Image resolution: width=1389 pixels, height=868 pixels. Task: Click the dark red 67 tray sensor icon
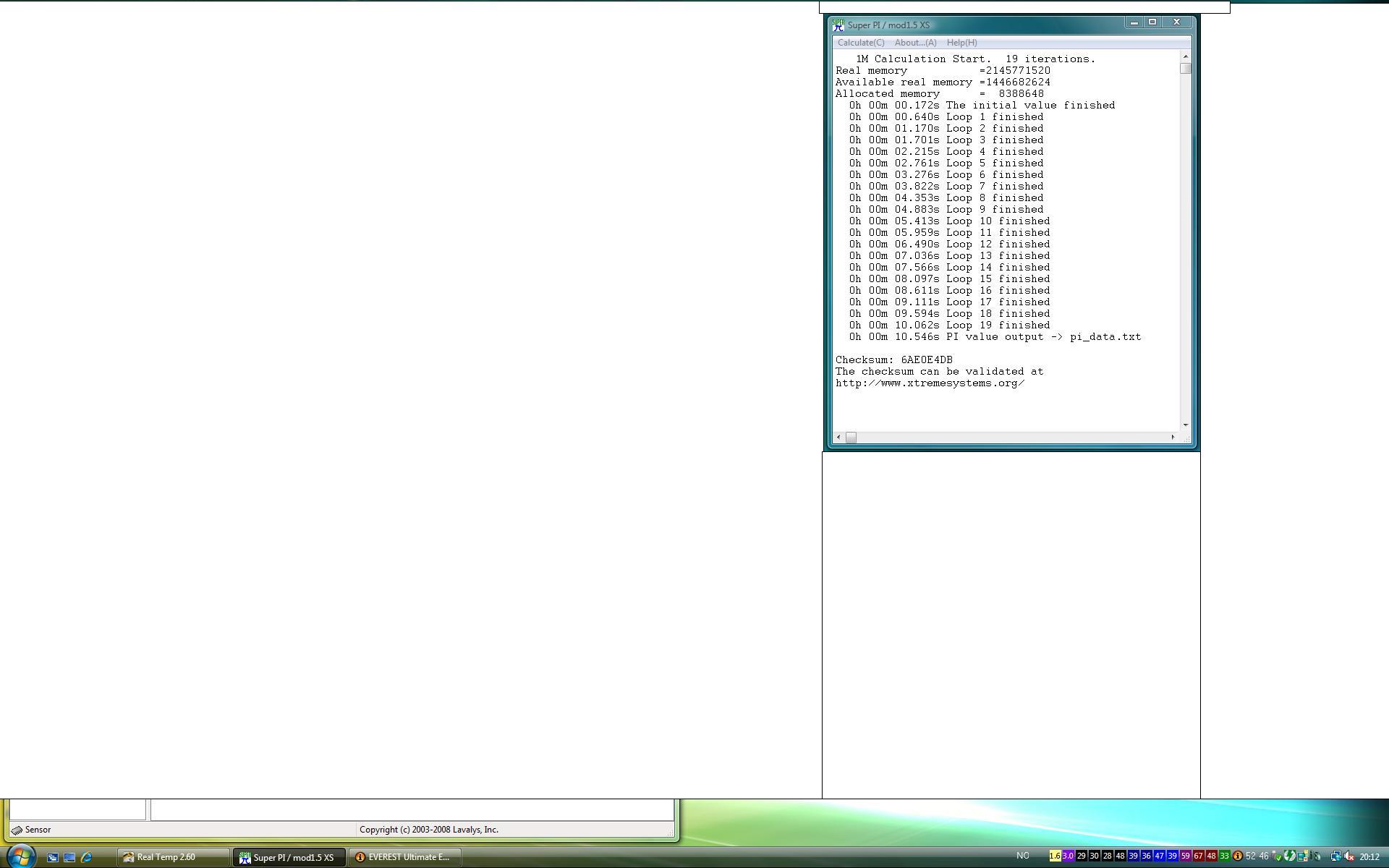(1199, 856)
